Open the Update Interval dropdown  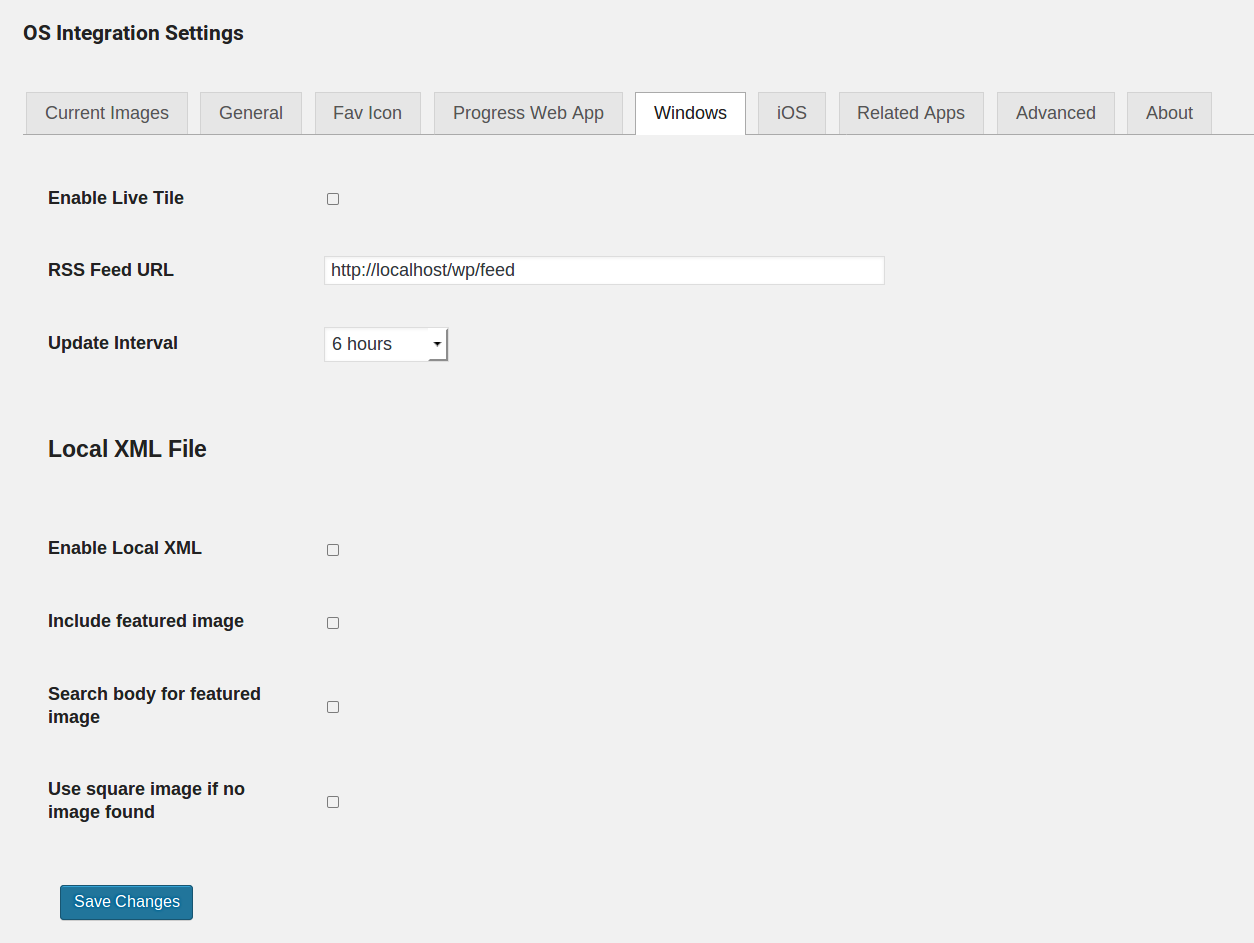(x=386, y=344)
